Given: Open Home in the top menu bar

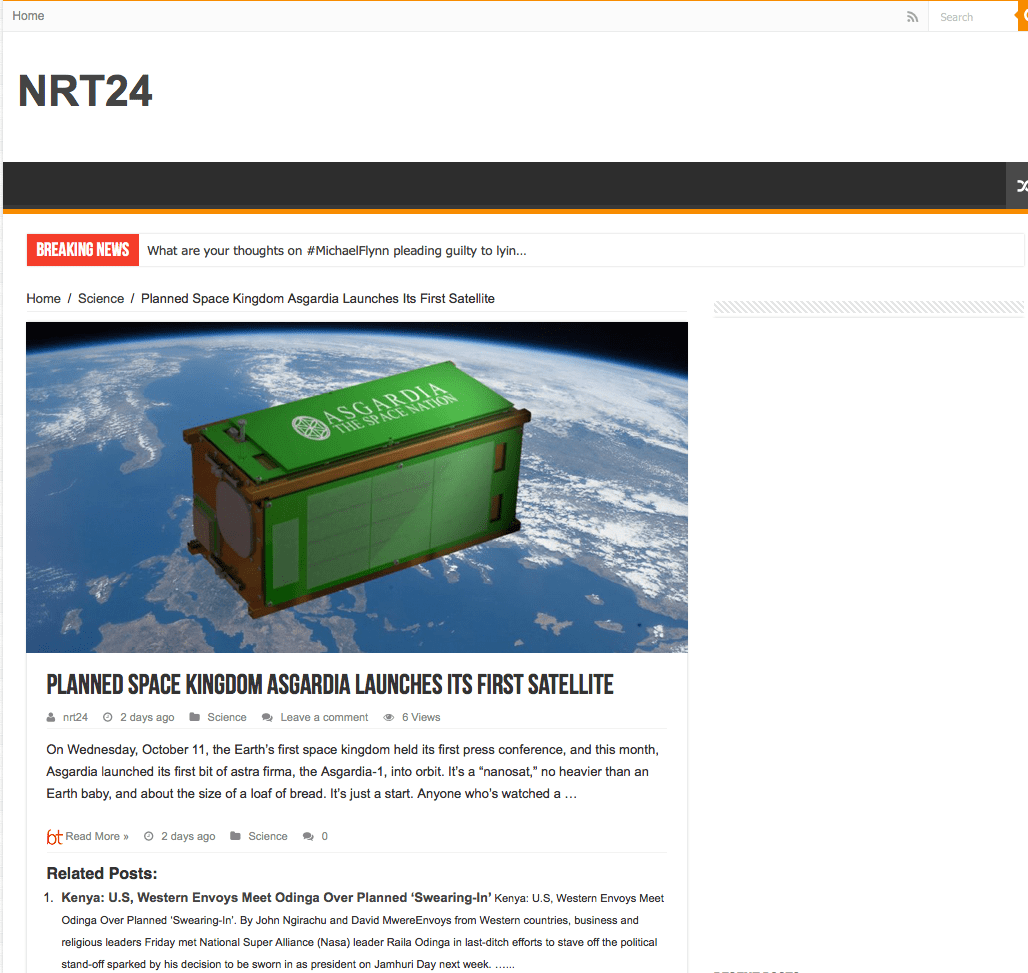Looking at the screenshot, I should [28, 16].
